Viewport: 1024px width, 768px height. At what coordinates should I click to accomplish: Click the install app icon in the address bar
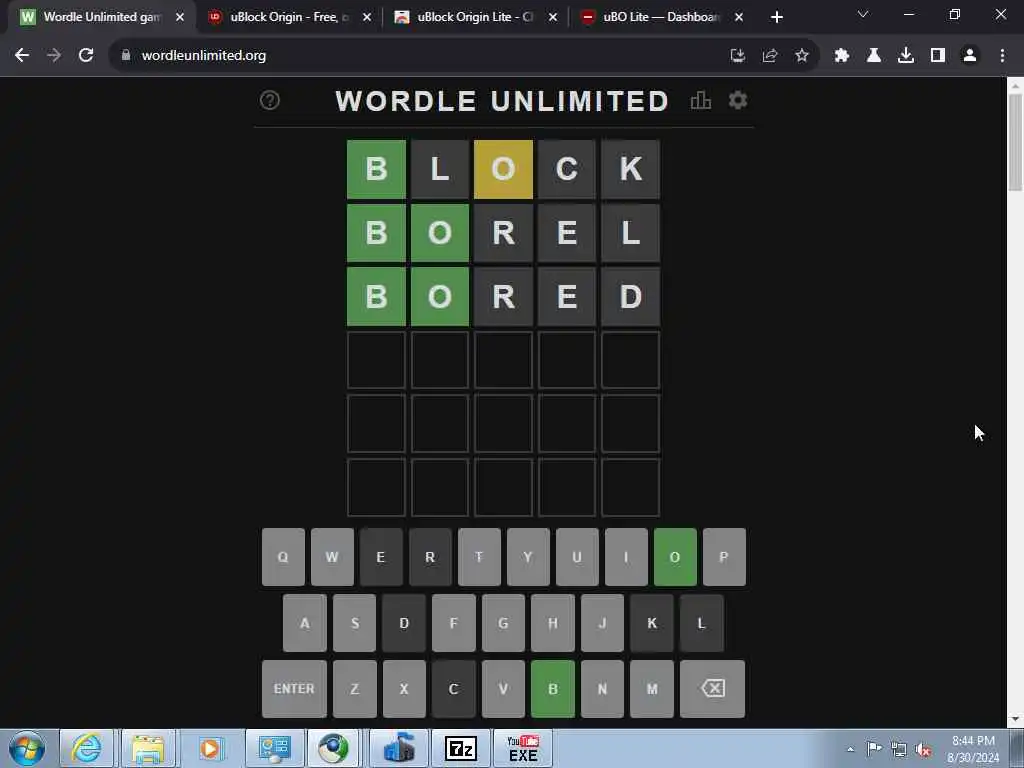[x=738, y=56]
